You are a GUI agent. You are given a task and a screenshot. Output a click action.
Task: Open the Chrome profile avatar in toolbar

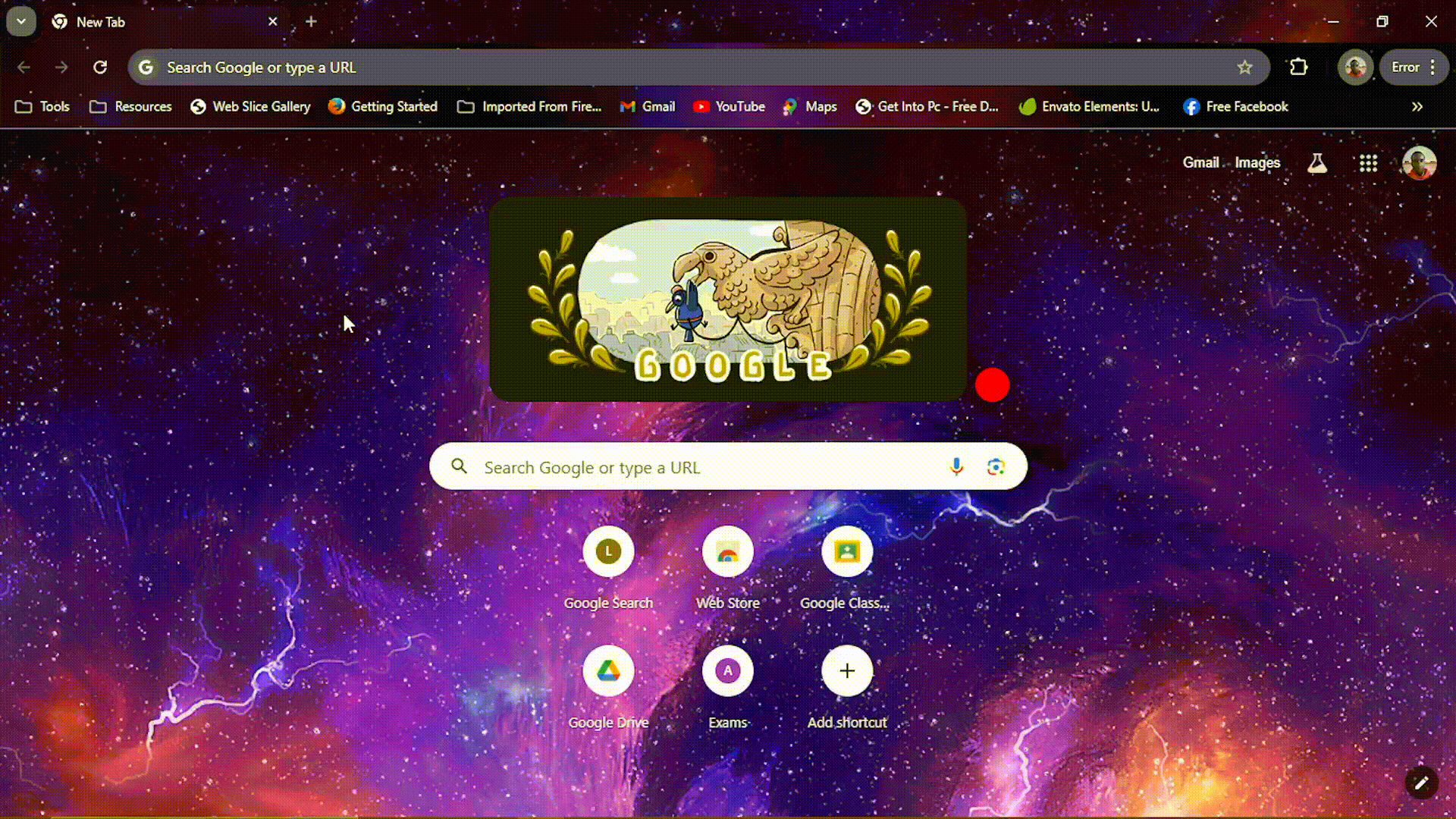pos(1355,67)
